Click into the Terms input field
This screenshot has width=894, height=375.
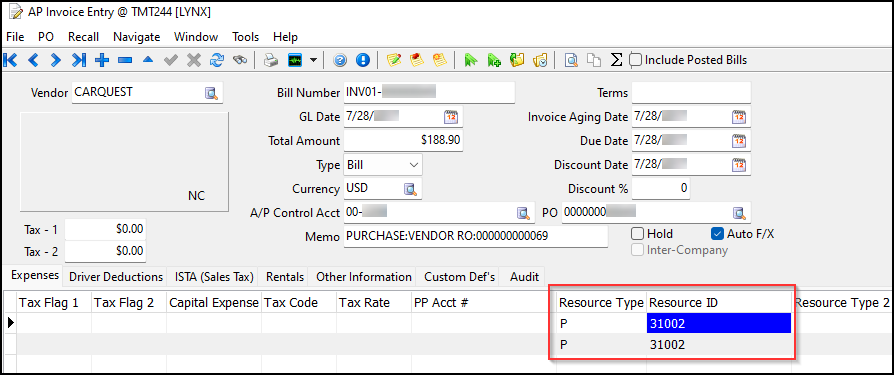(x=691, y=93)
